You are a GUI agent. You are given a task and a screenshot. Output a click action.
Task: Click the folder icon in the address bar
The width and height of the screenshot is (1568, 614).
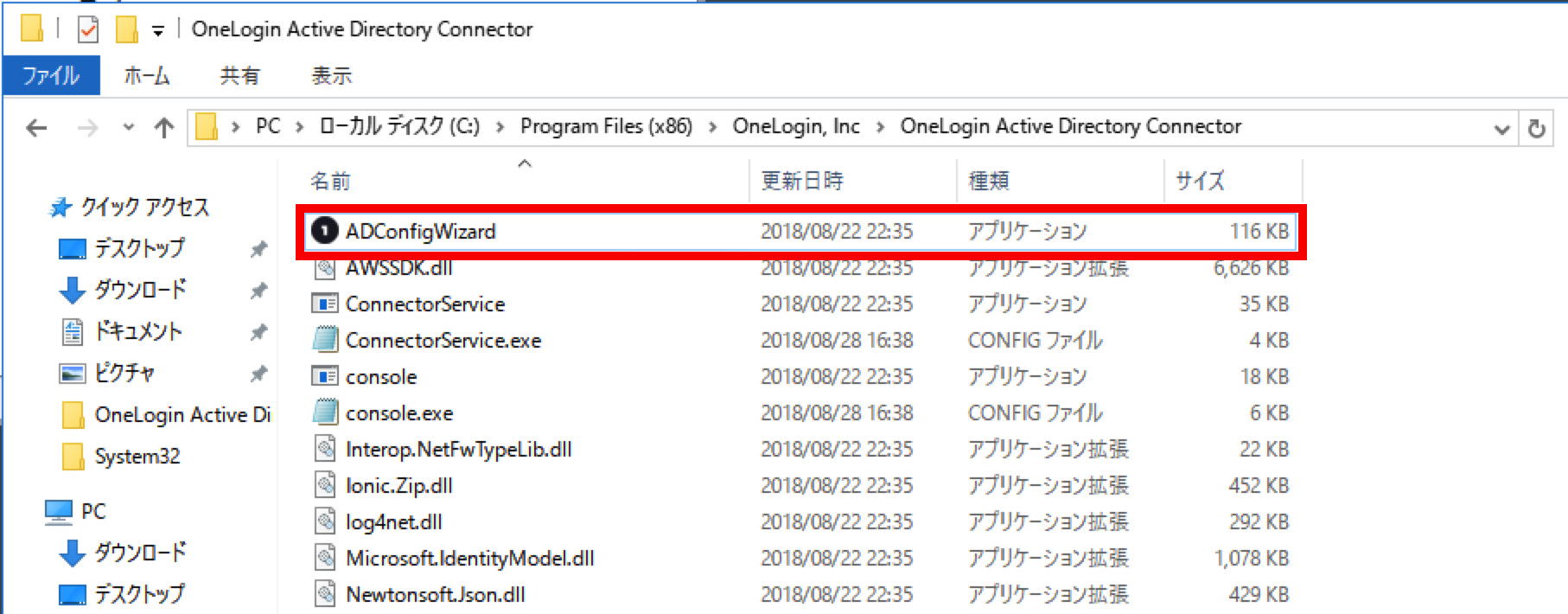[x=207, y=128]
